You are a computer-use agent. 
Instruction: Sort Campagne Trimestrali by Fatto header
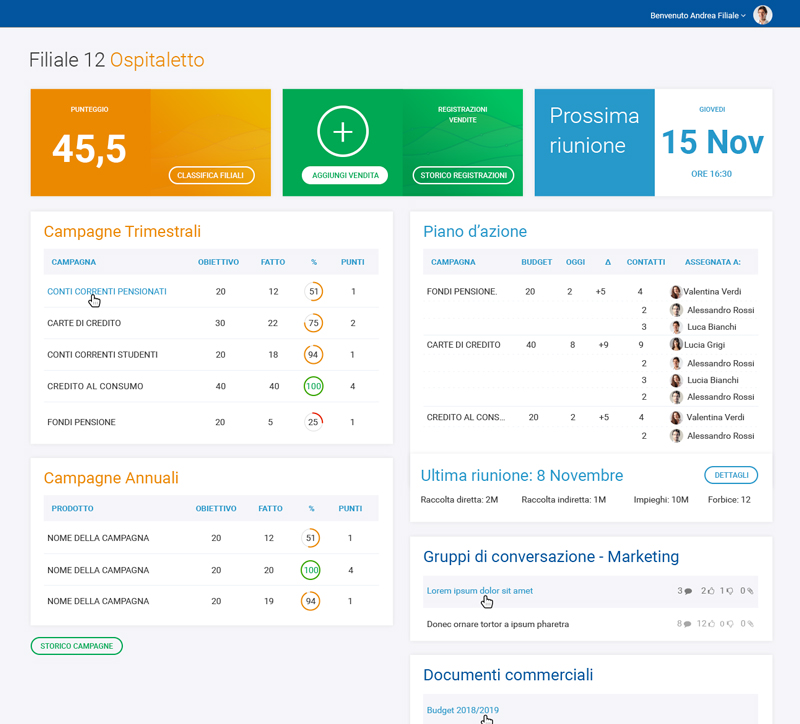(273, 262)
